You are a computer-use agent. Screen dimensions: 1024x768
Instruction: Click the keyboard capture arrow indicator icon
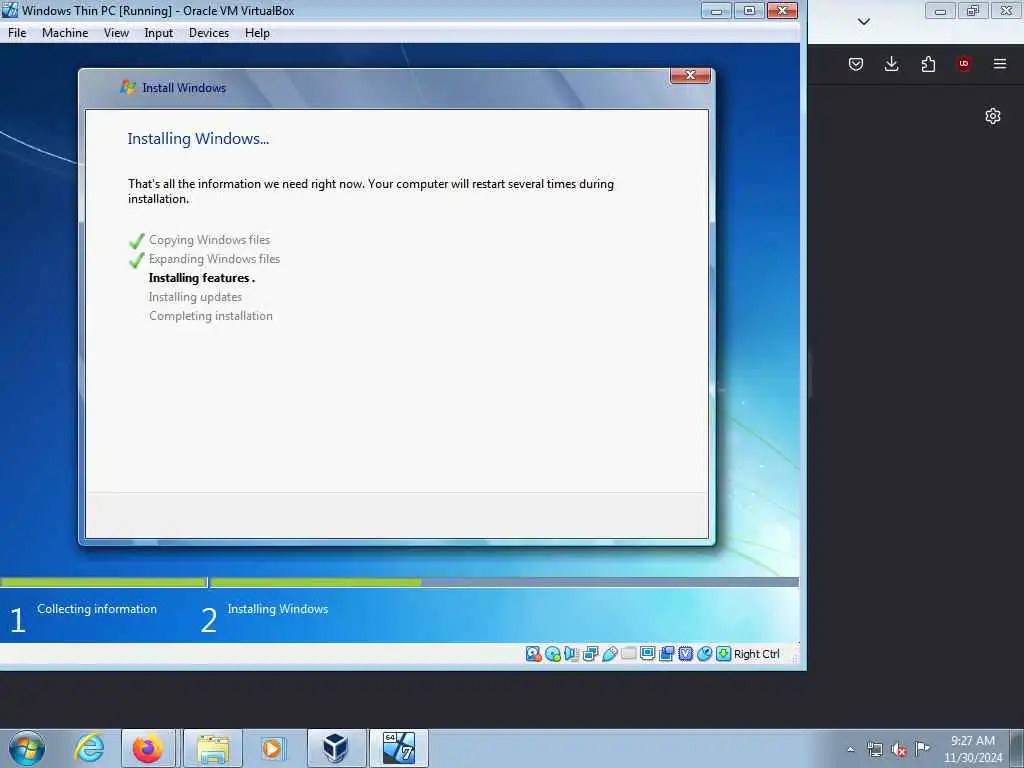[723, 654]
